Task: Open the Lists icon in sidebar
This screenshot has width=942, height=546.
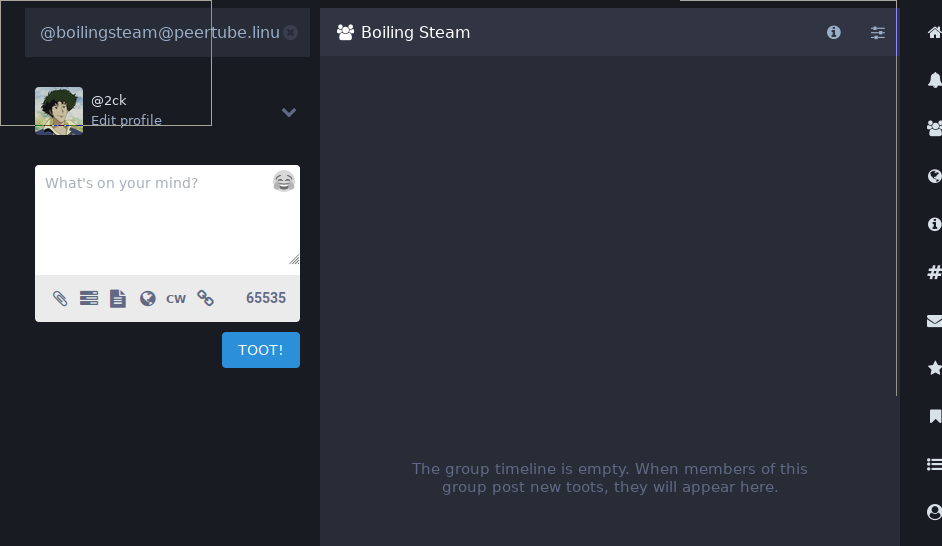Action: click(934, 464)
